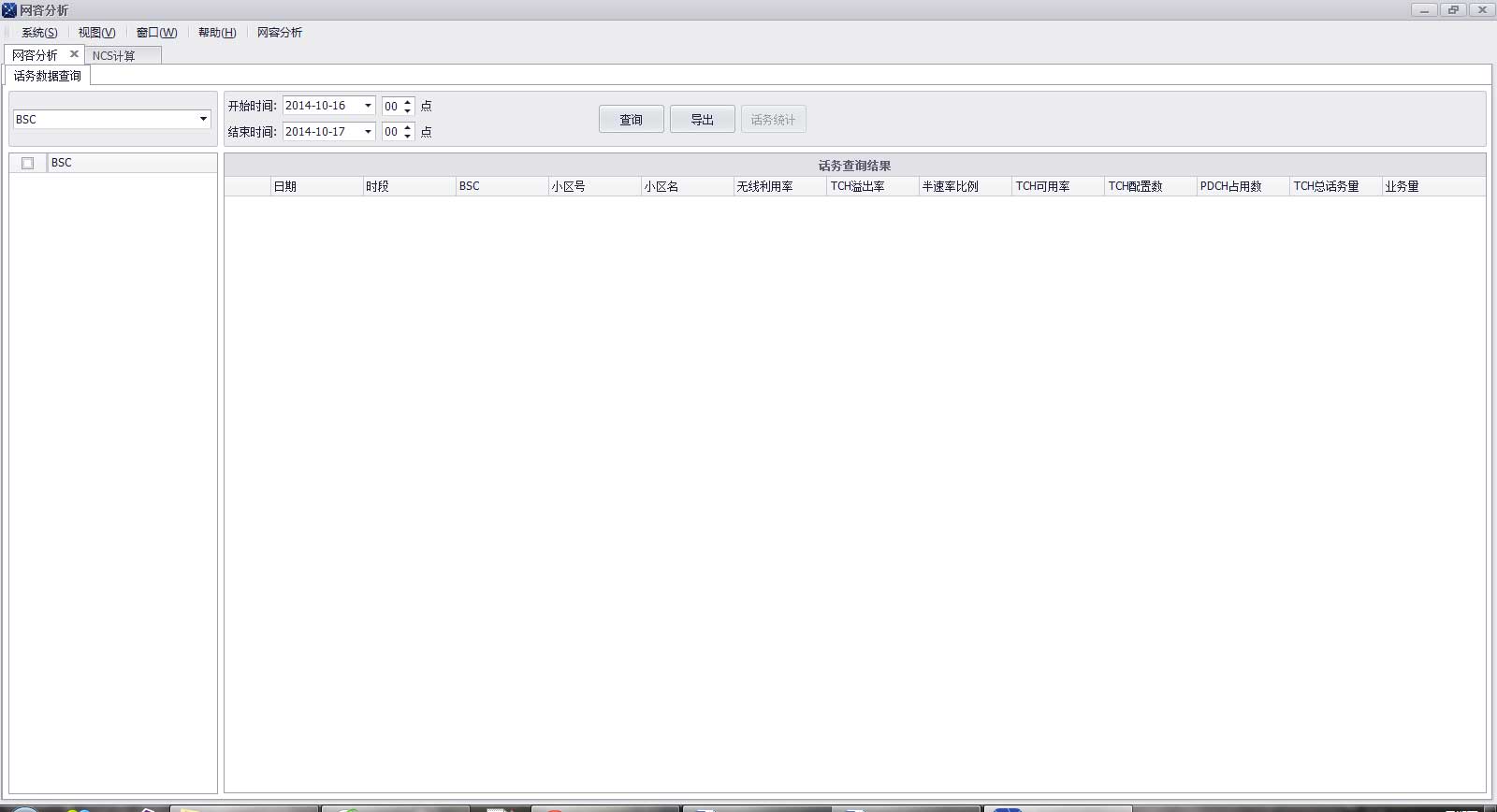Expand the BSC type combo box
Image resolution: width=1497 pixels, height=812 pixels.
(203, 119)
